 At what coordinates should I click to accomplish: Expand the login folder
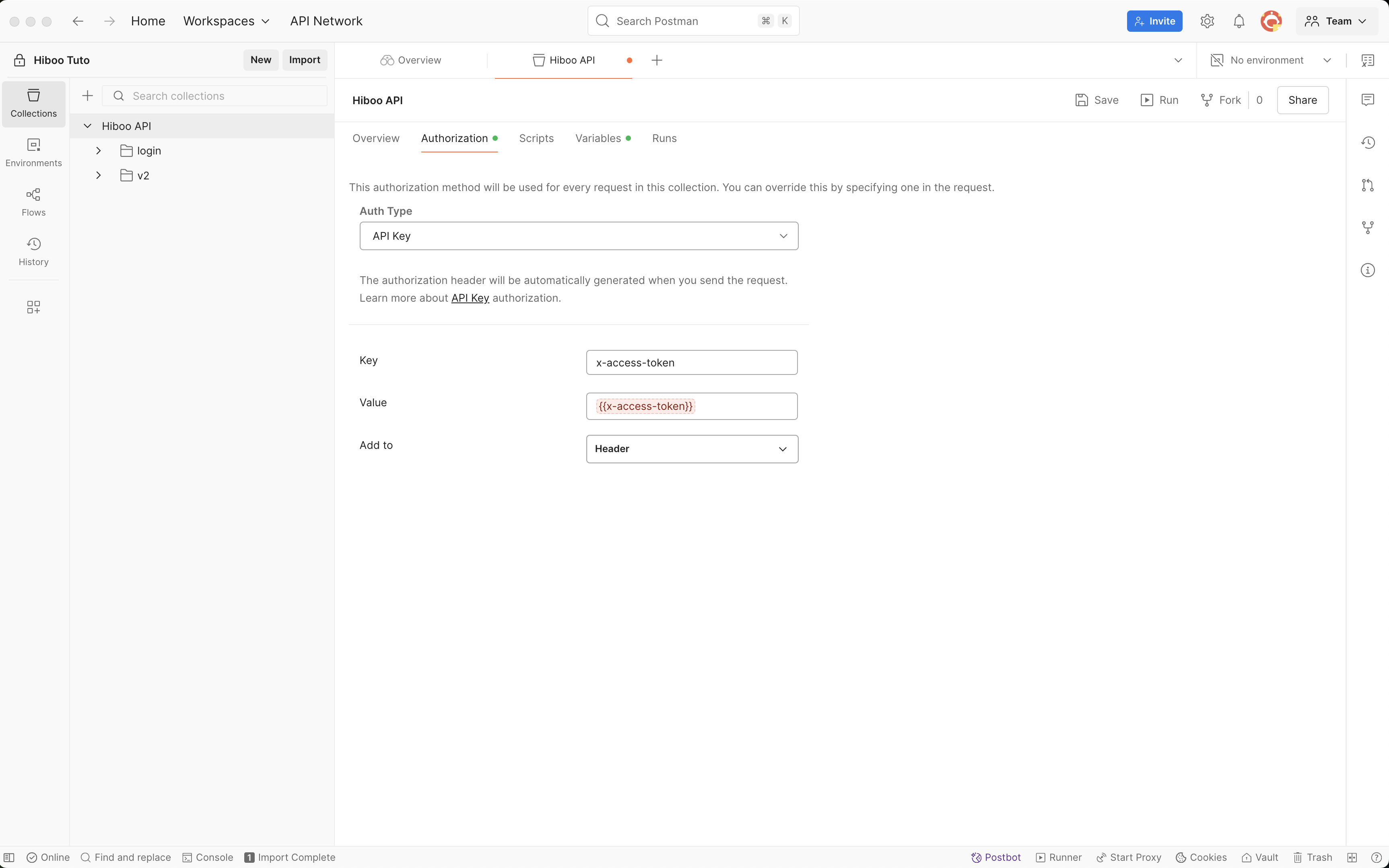point(98,150)
